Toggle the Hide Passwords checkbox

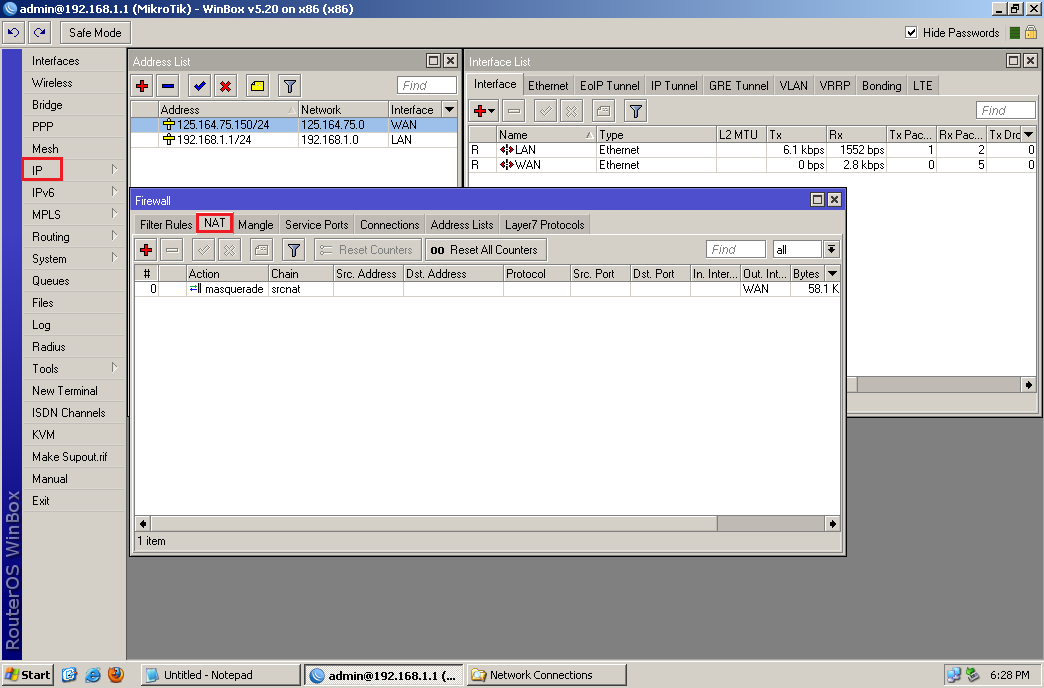[x=912, y=33]
